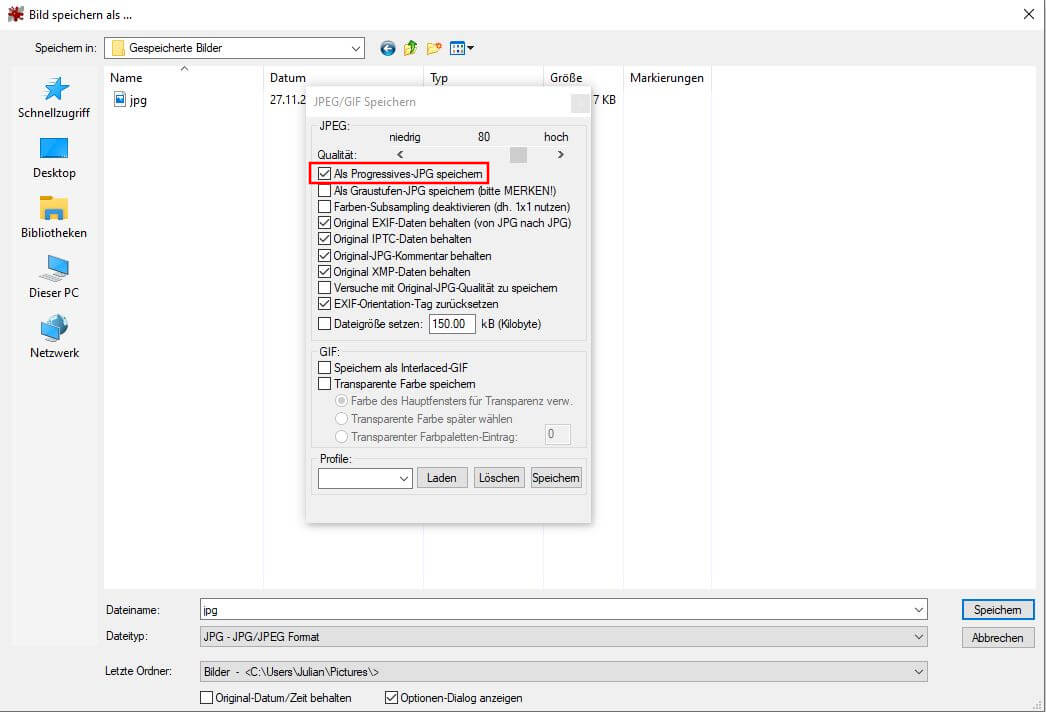
Task: Click main Speichern button
Action: (x=997, y=610)
